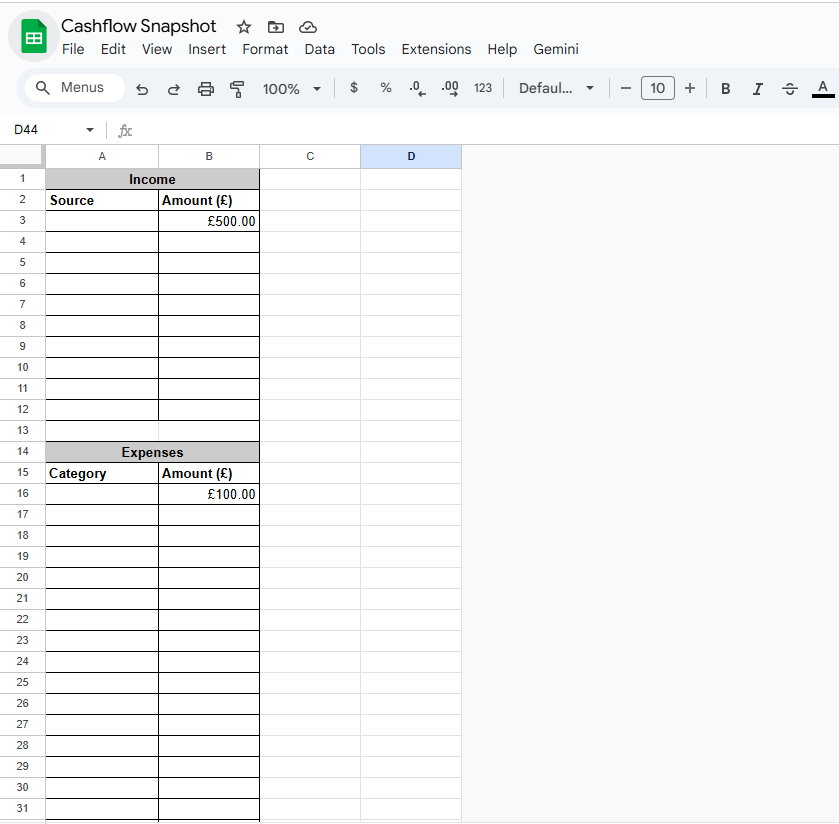Click the move to folder icon
This screenshot has width=839, height=824.
[x=276, y=27]
